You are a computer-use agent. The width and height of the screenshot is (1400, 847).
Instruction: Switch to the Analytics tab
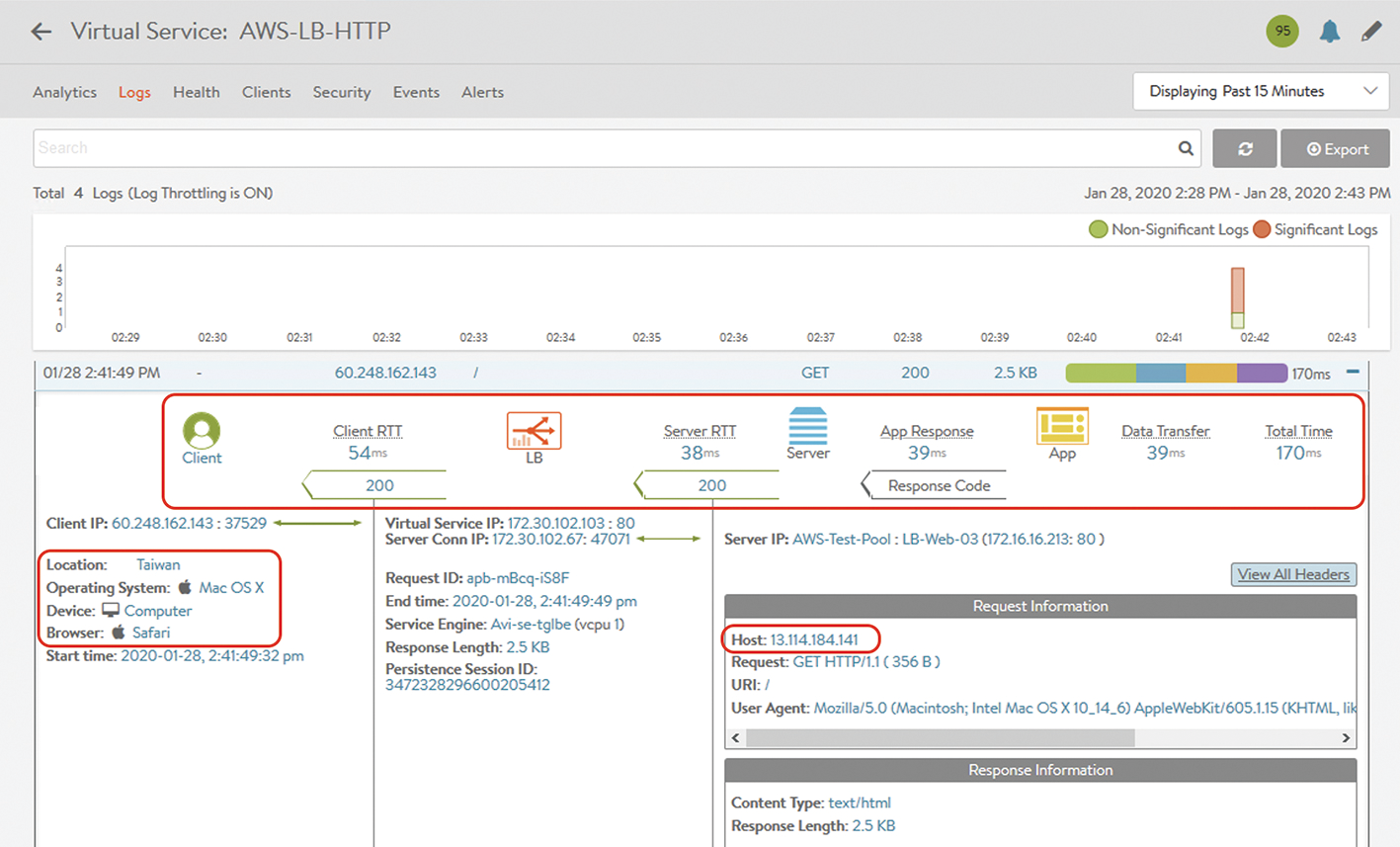(64, 92)
